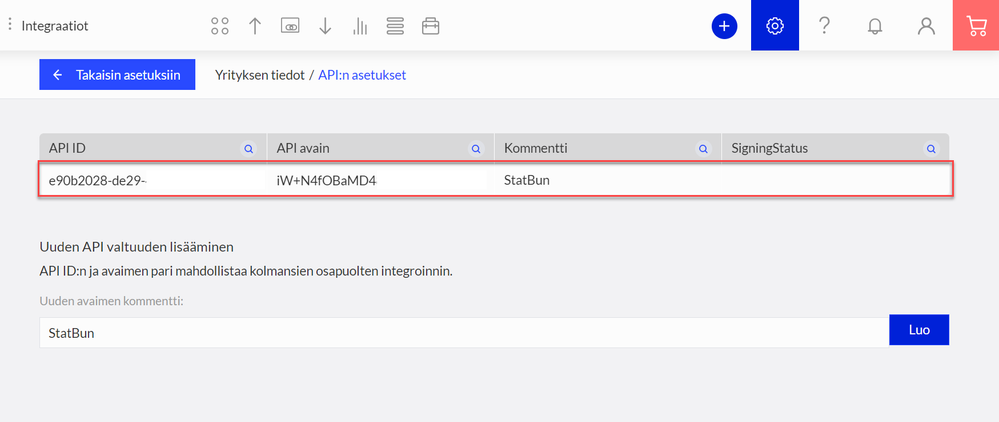Click the payment card icon in toolbar
Image resolution: width=999 pixels, height=422 pixels.
(290, 26)
